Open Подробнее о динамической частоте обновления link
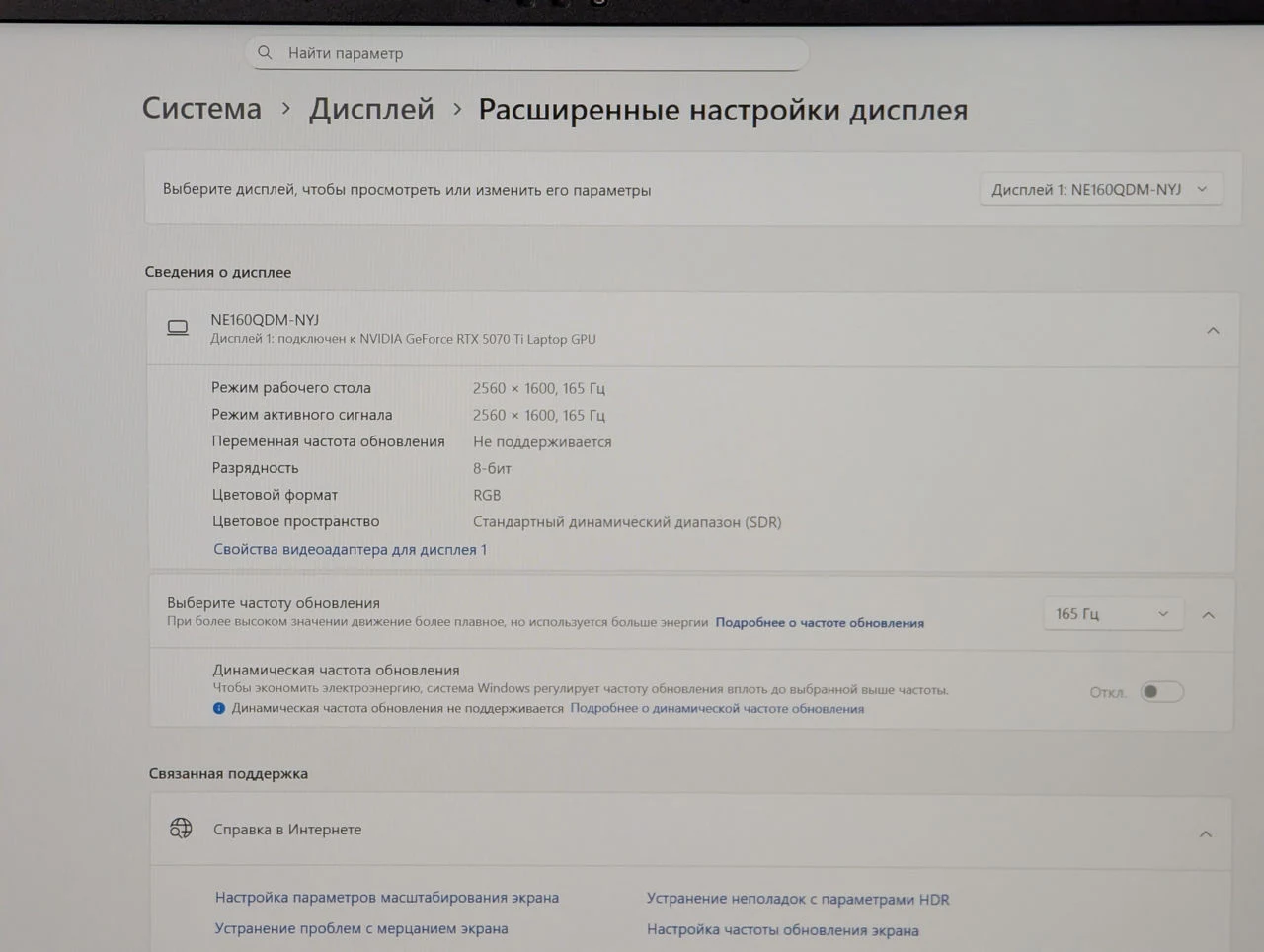1264x952 pixels. pyautogui.click(x=717, y=708)
